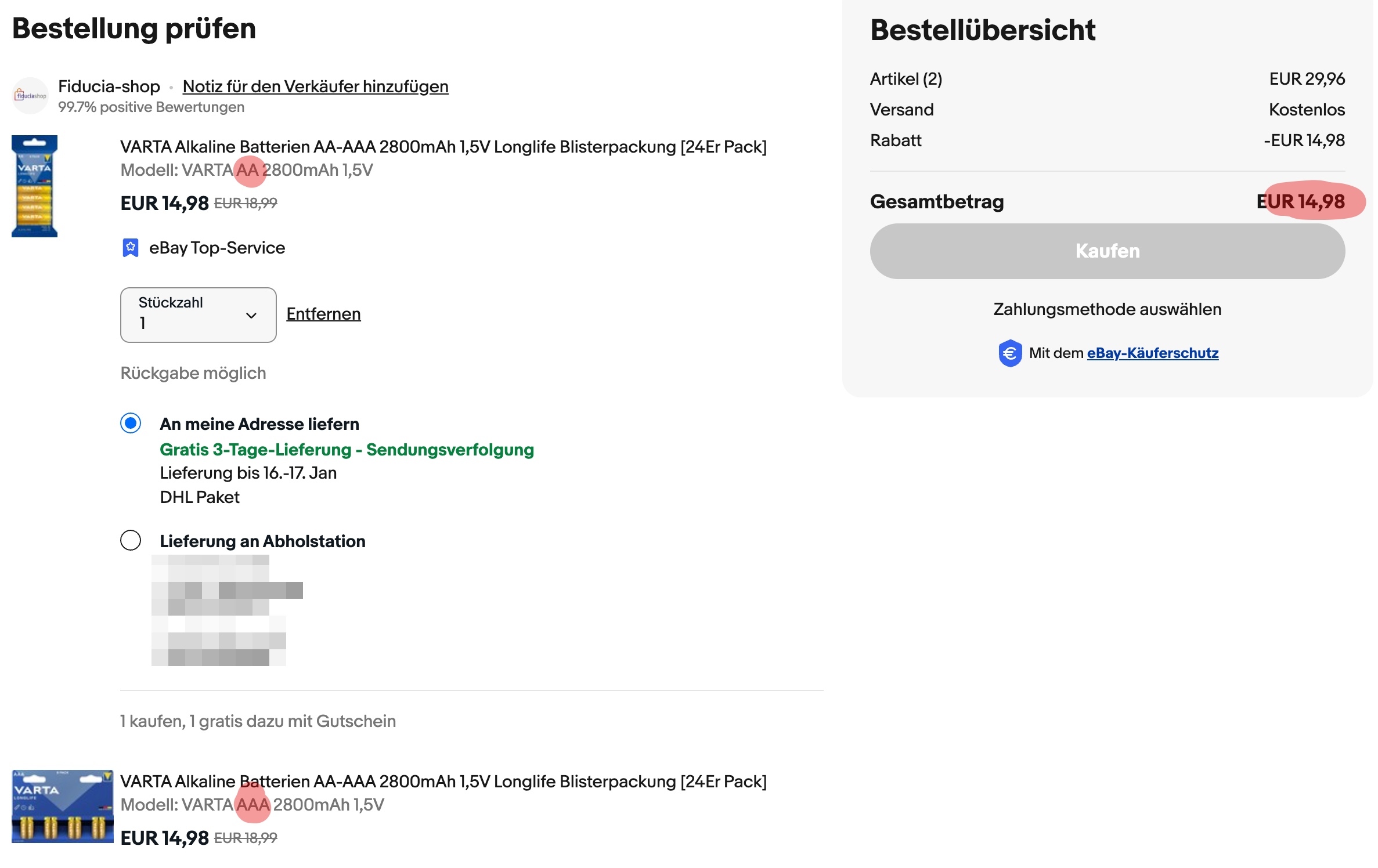Image resolution: width=1378 pixels, height=868 pixels.
Task: Click the eBay buyer protection shield icon
Action: tap(1010, 353)
